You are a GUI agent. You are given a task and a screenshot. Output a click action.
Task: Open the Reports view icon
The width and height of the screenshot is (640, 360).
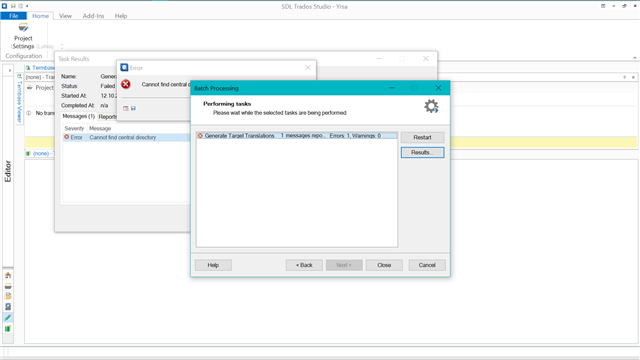pyautogui.click(x=8, y=307)
